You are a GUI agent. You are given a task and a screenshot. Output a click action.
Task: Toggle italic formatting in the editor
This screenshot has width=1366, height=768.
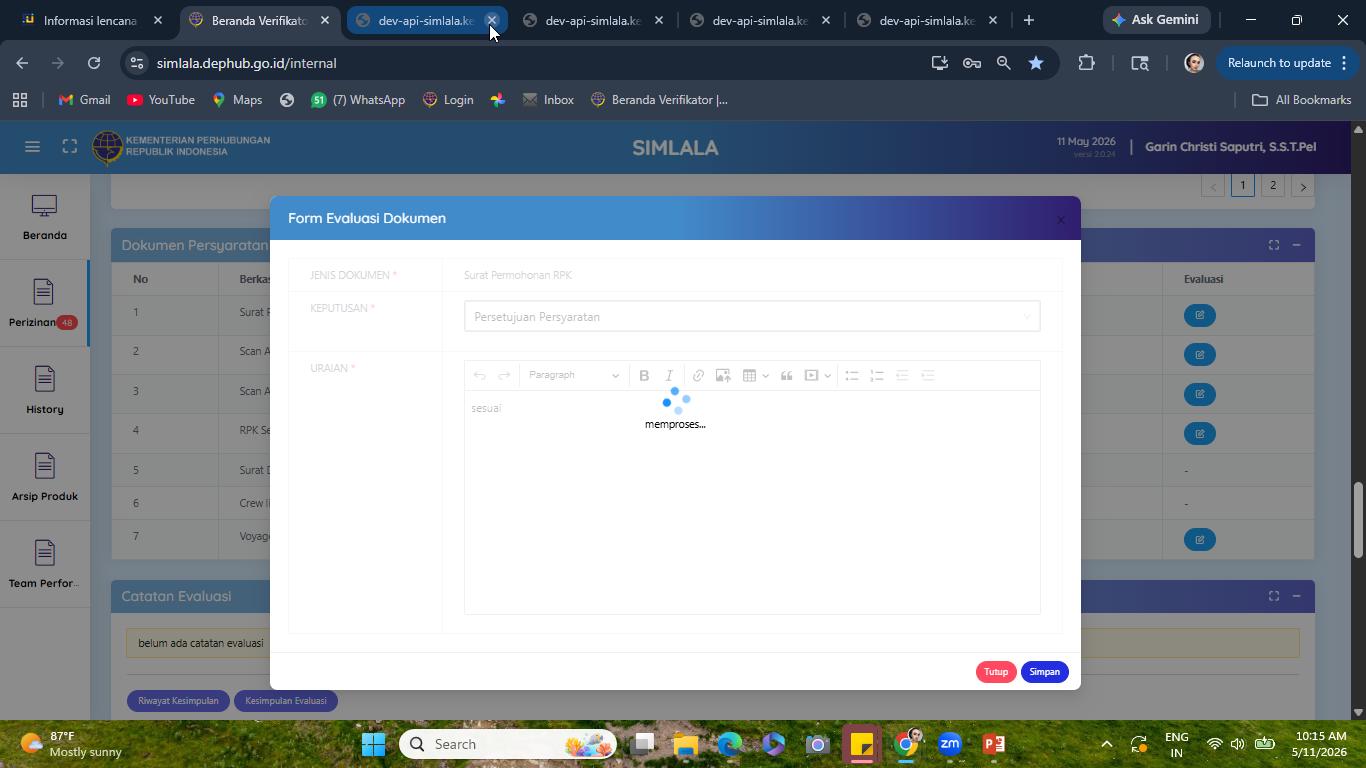pos(669,375)
